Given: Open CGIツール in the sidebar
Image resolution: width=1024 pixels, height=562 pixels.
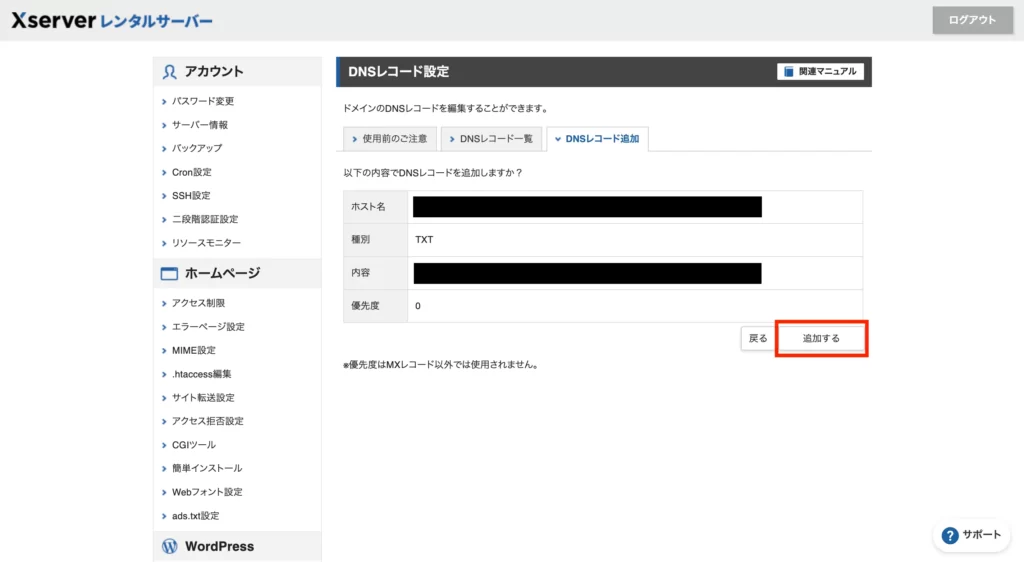Looking at the screenshot, I should coord(193,445).
